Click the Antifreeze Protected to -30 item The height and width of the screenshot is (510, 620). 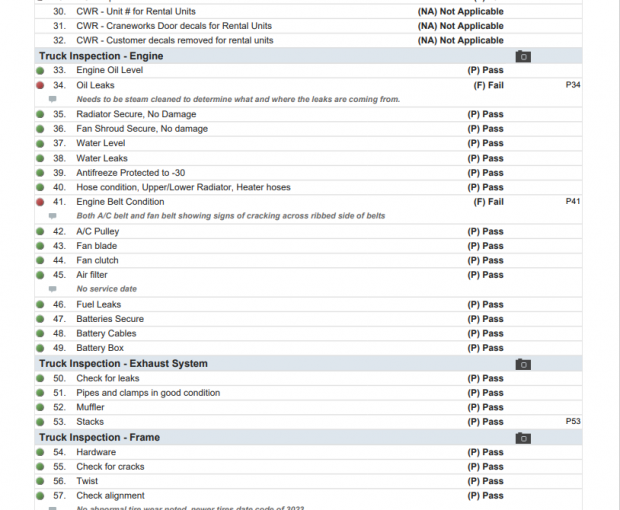click(130, 173)
